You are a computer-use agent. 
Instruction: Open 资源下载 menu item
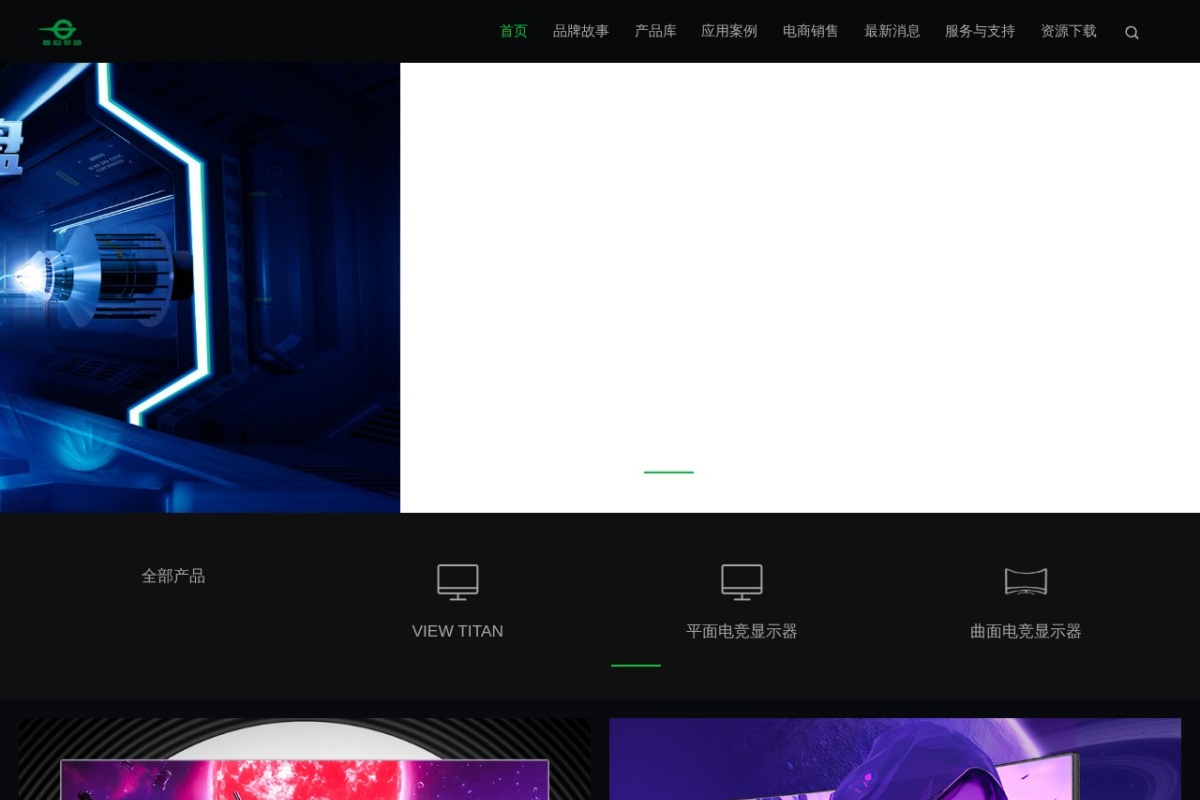(1069, 31)
